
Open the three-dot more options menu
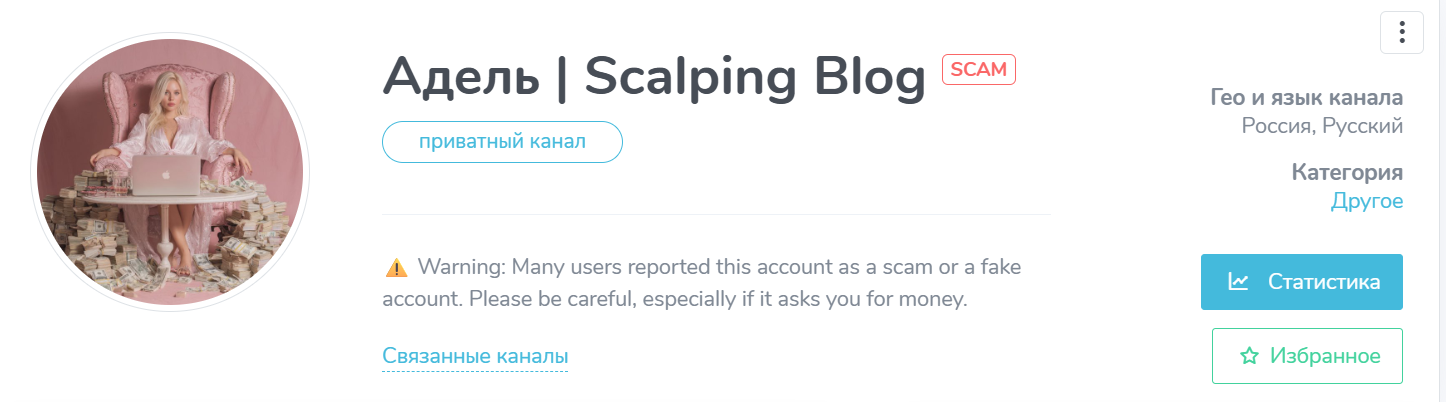1402,33
